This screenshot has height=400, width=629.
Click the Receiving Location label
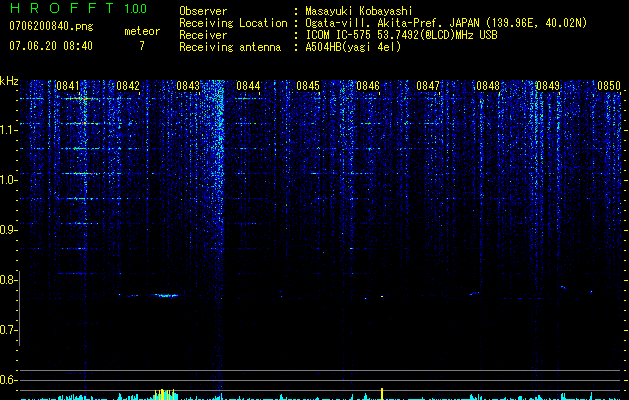click(x=233, y=23)
